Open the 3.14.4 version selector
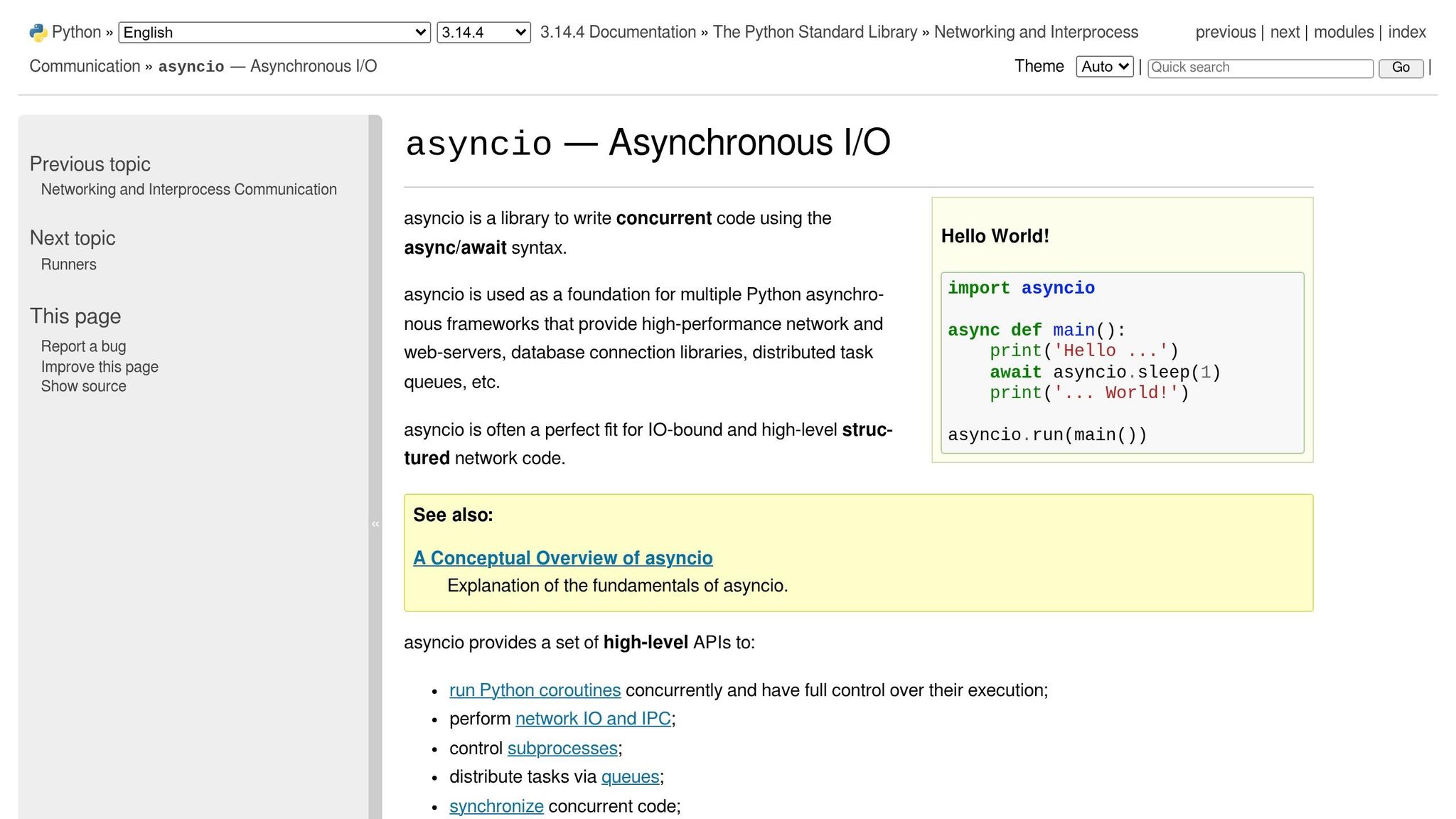Viewport: 1456px width, 819px height. [x=483, y=33]
